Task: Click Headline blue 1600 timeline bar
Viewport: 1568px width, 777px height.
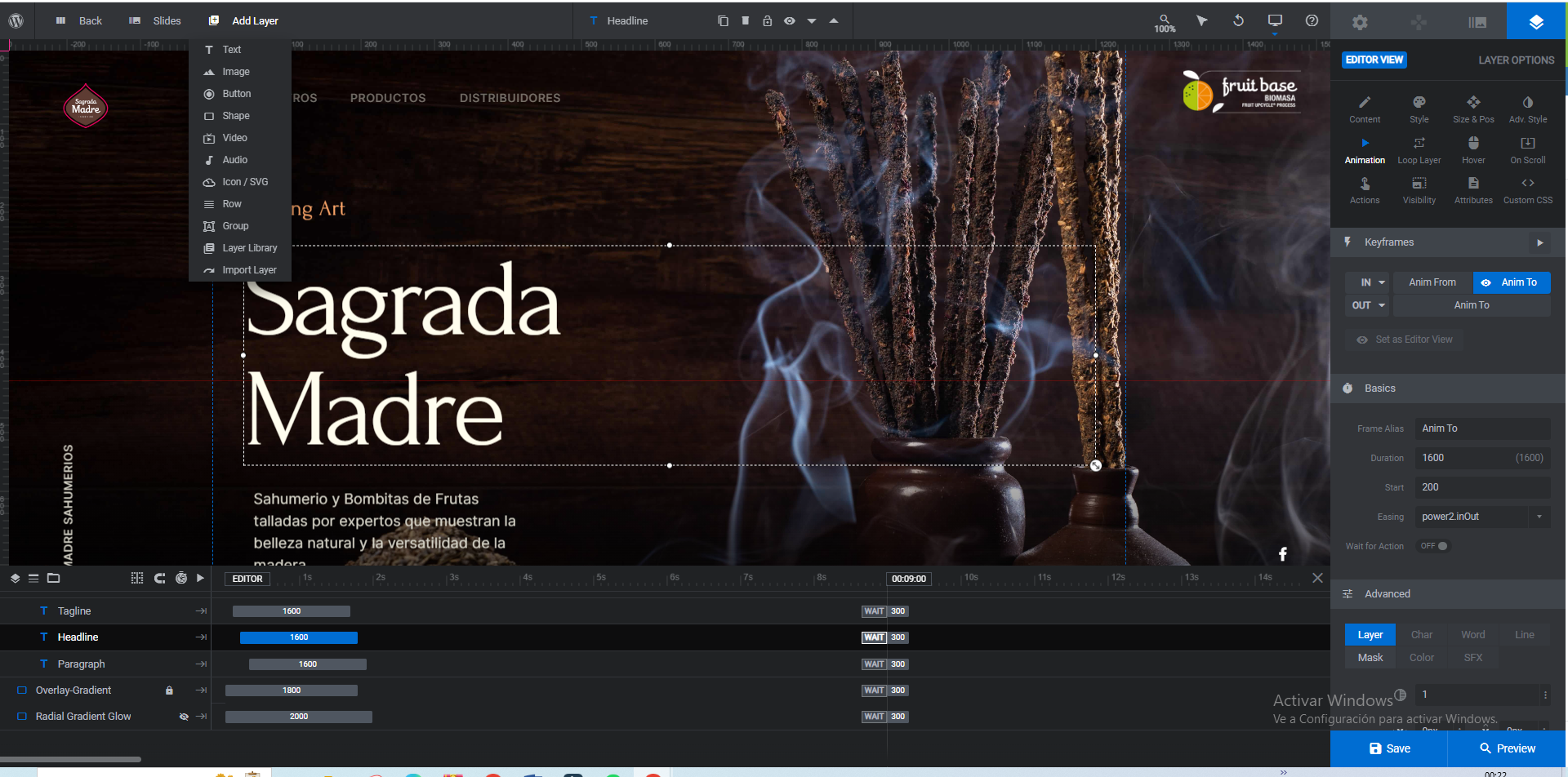Action: 299,637
